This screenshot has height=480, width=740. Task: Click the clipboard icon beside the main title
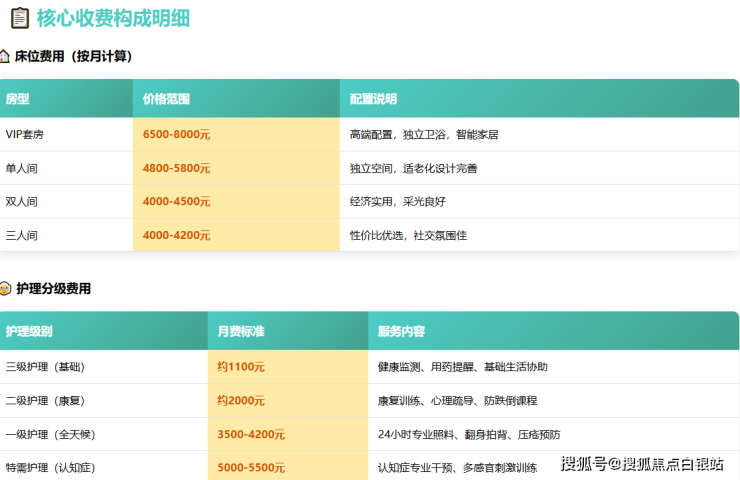click(19, 18)
